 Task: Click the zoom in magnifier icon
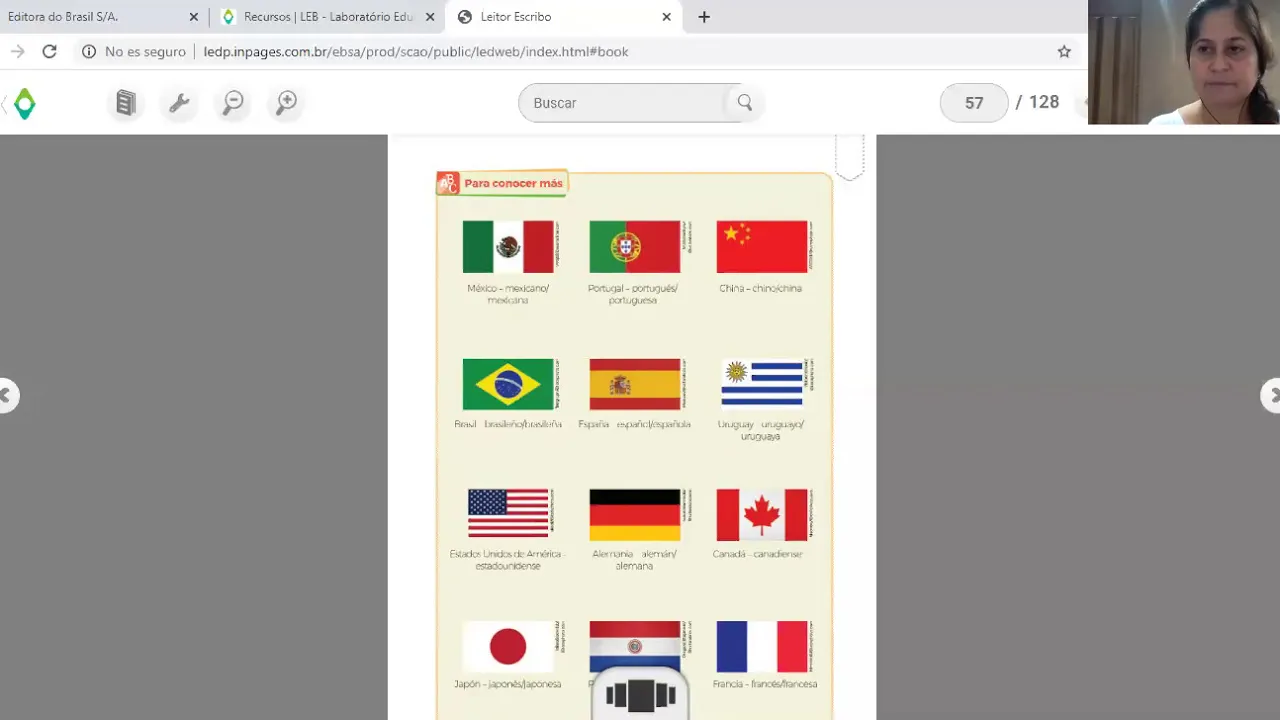(x=287, y=102)
